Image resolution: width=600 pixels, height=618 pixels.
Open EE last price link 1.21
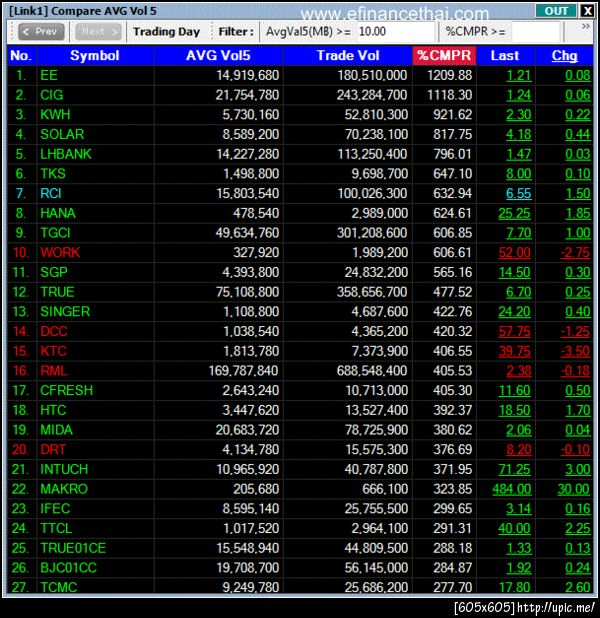(519, 75)
